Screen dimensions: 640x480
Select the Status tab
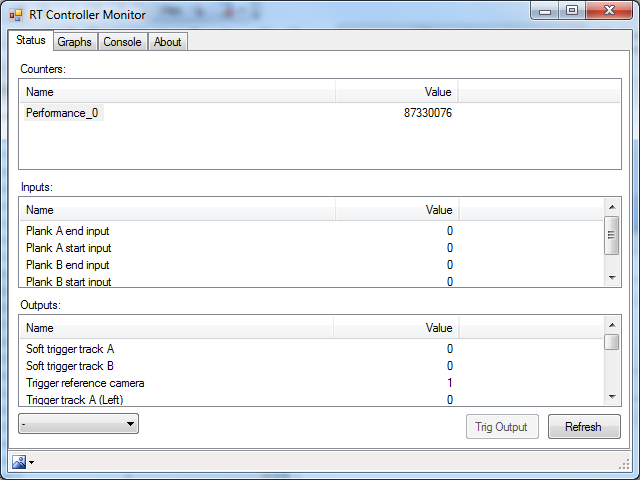[31, 41]
